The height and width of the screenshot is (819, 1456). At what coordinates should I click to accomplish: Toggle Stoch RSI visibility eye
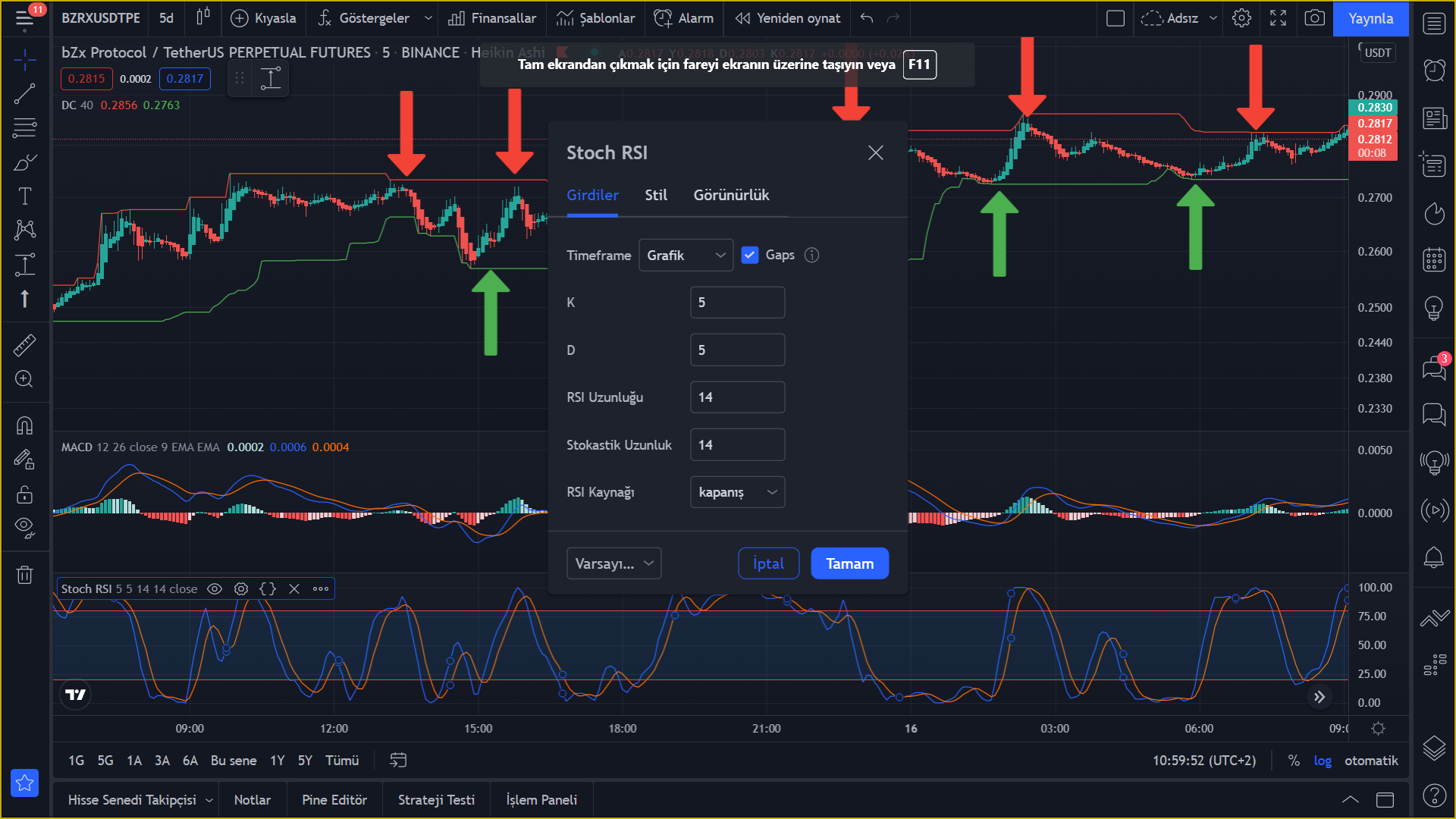215,589
